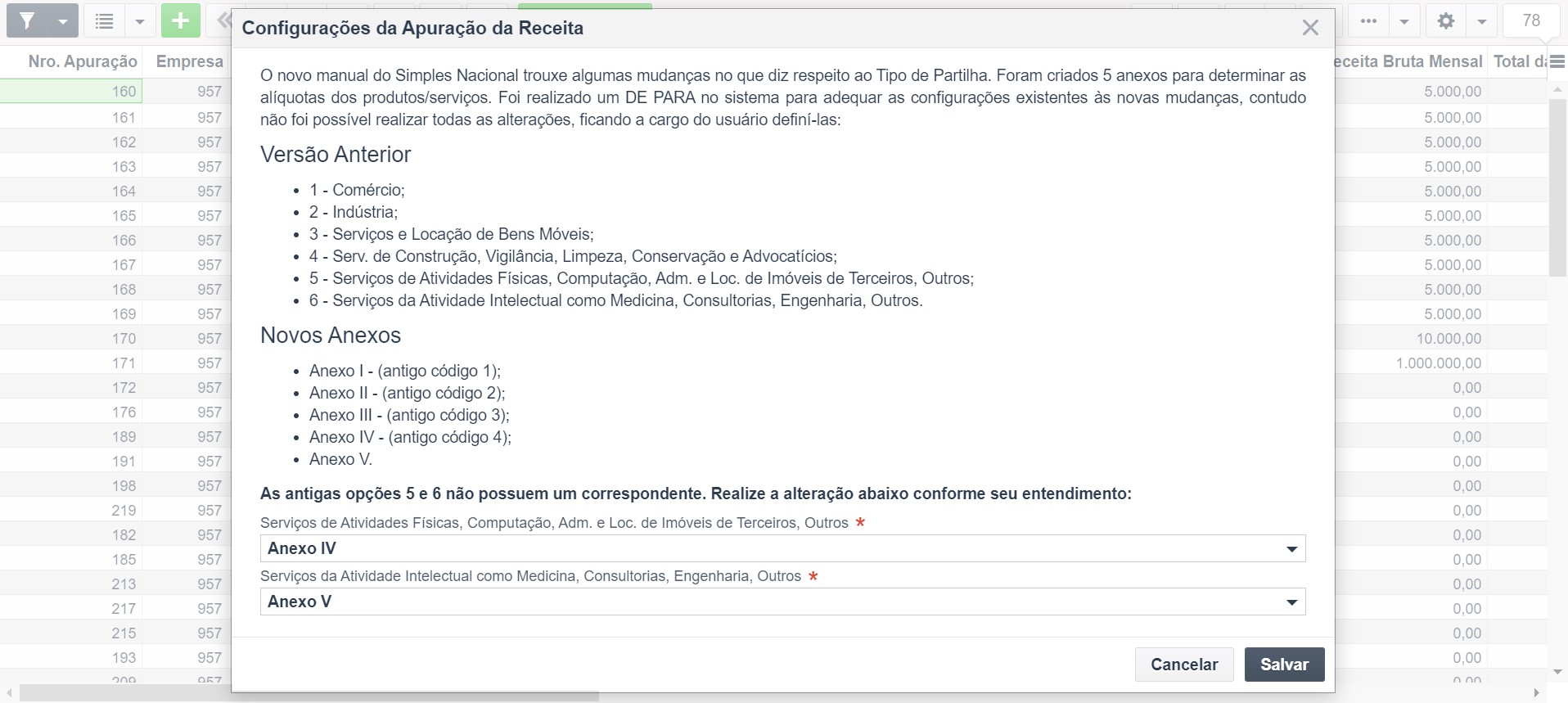Open the filter funnel icon
This screenshot has width=1568, height=703.
[27, 21]
